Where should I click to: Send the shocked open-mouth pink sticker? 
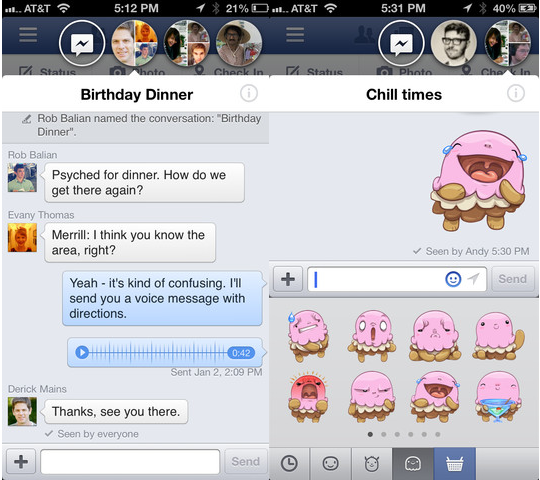click(x=372, y=336)
